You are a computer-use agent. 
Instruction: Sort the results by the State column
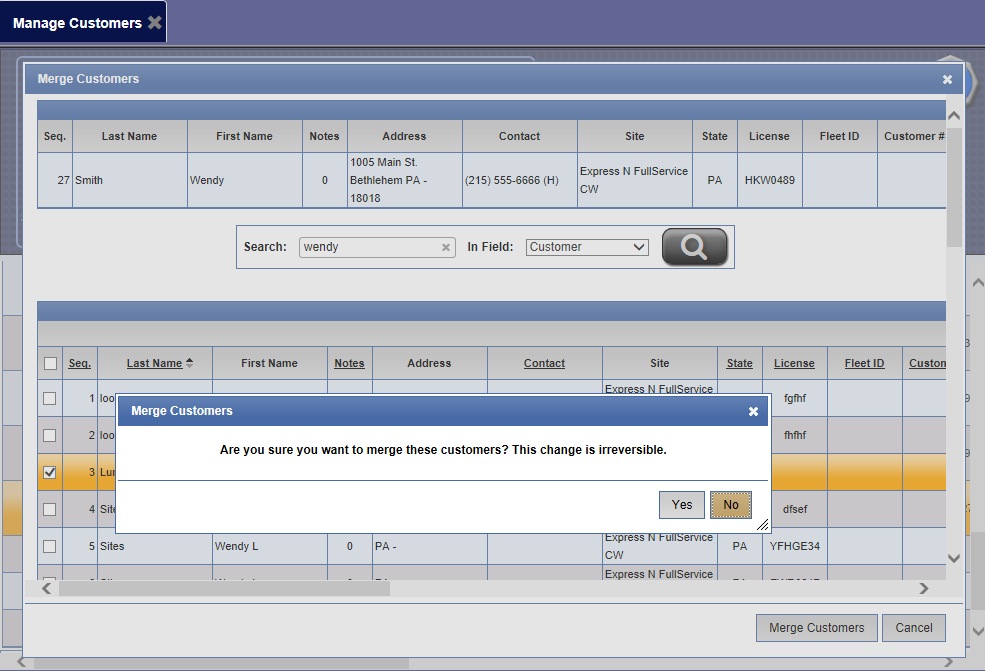coord(739,363)
